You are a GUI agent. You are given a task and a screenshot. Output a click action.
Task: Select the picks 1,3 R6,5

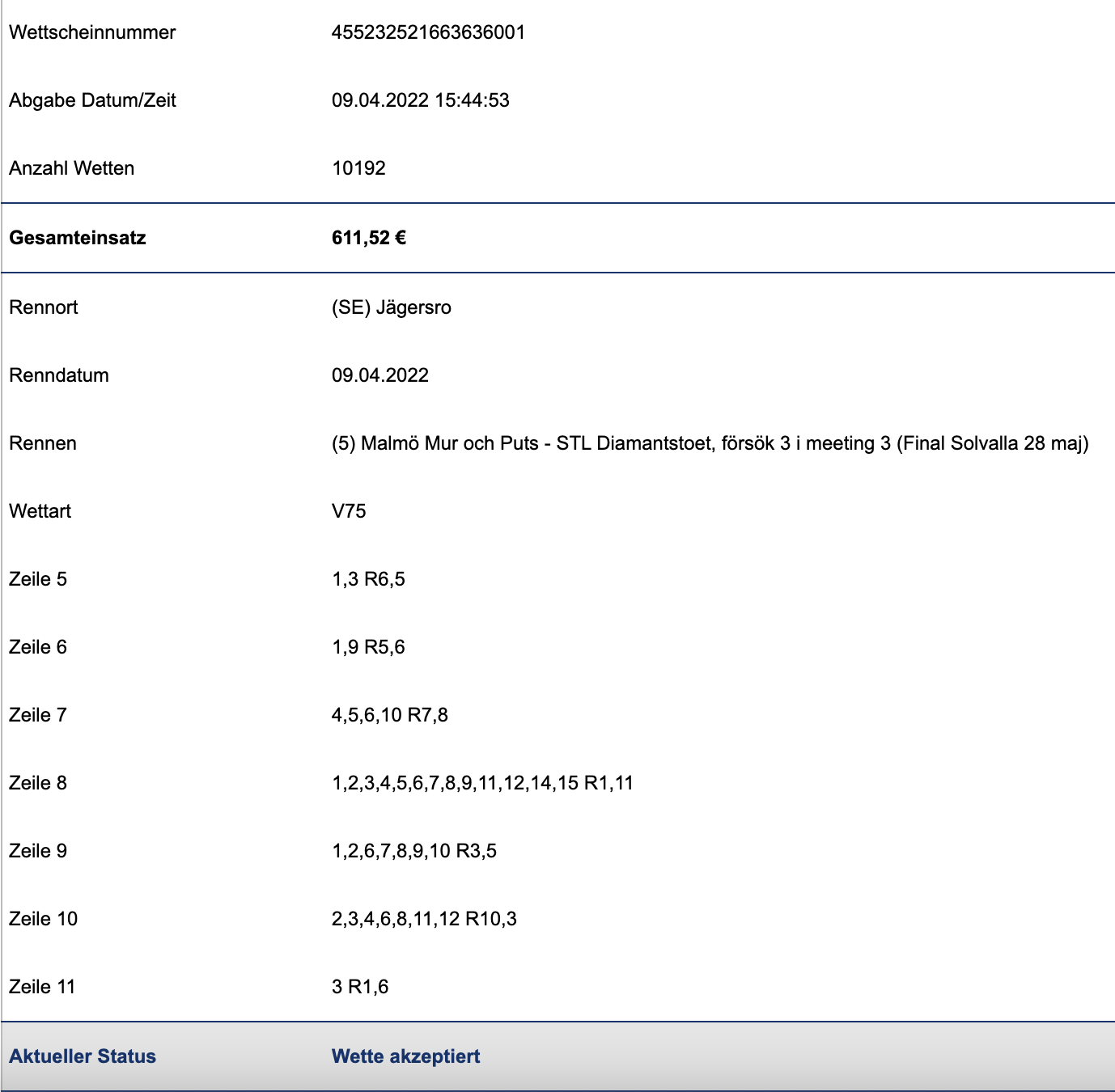click(368, 579)
